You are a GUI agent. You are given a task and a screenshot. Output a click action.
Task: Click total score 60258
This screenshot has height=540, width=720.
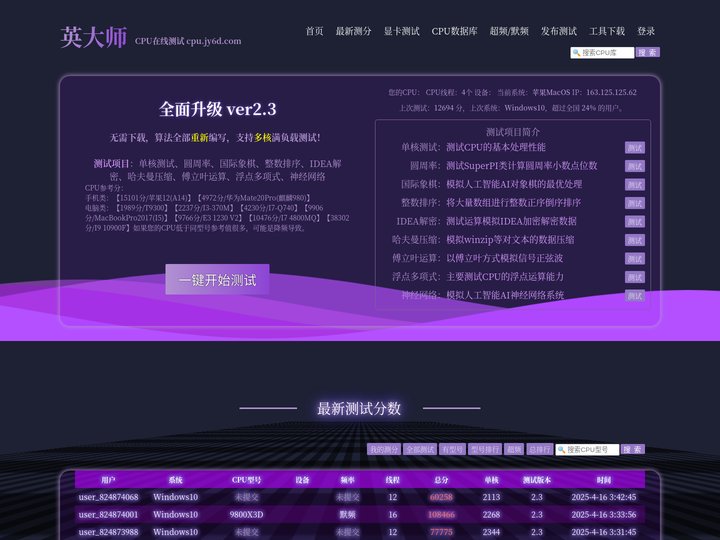coord(441,497)
